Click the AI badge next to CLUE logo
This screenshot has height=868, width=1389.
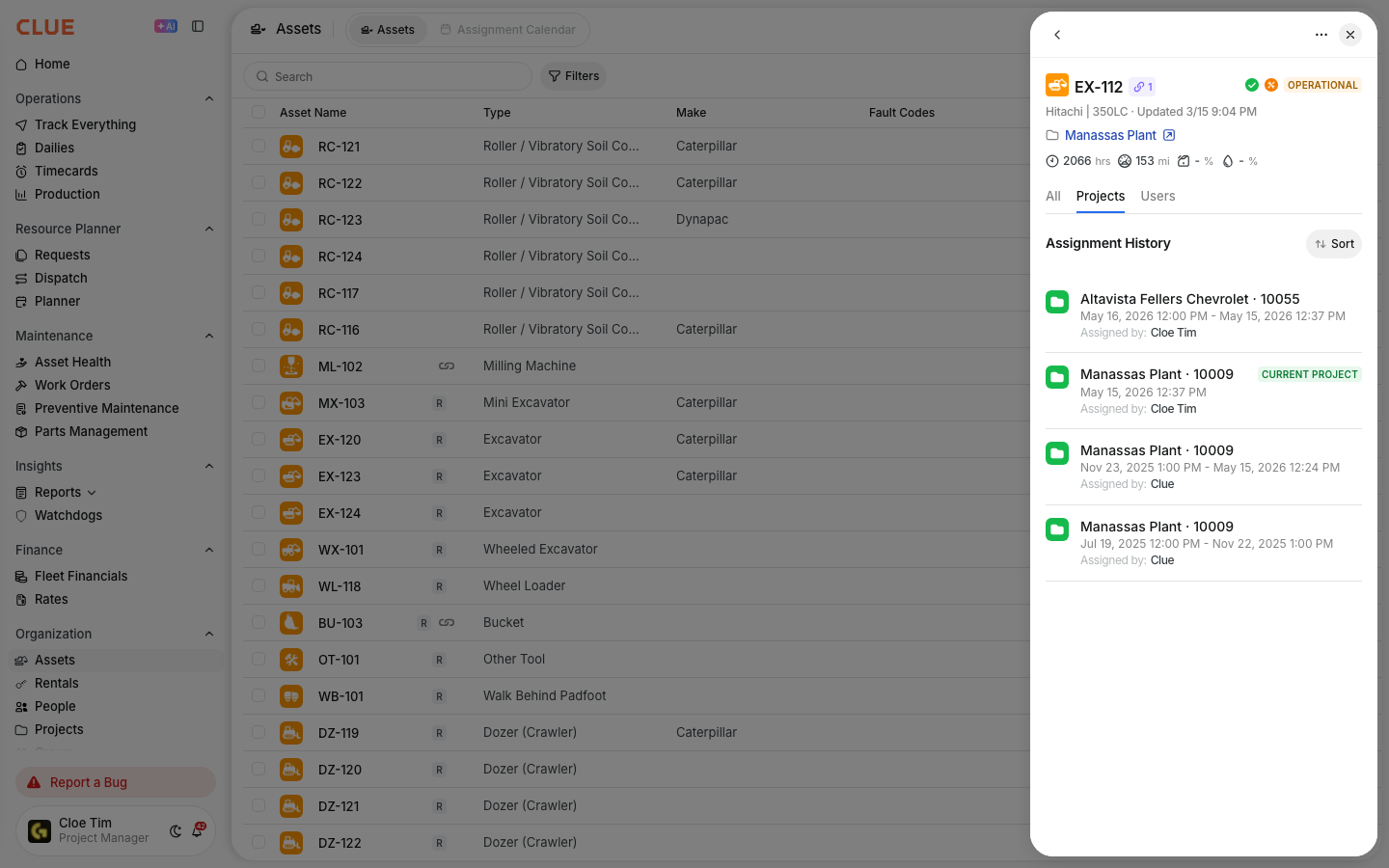(166, 26)
